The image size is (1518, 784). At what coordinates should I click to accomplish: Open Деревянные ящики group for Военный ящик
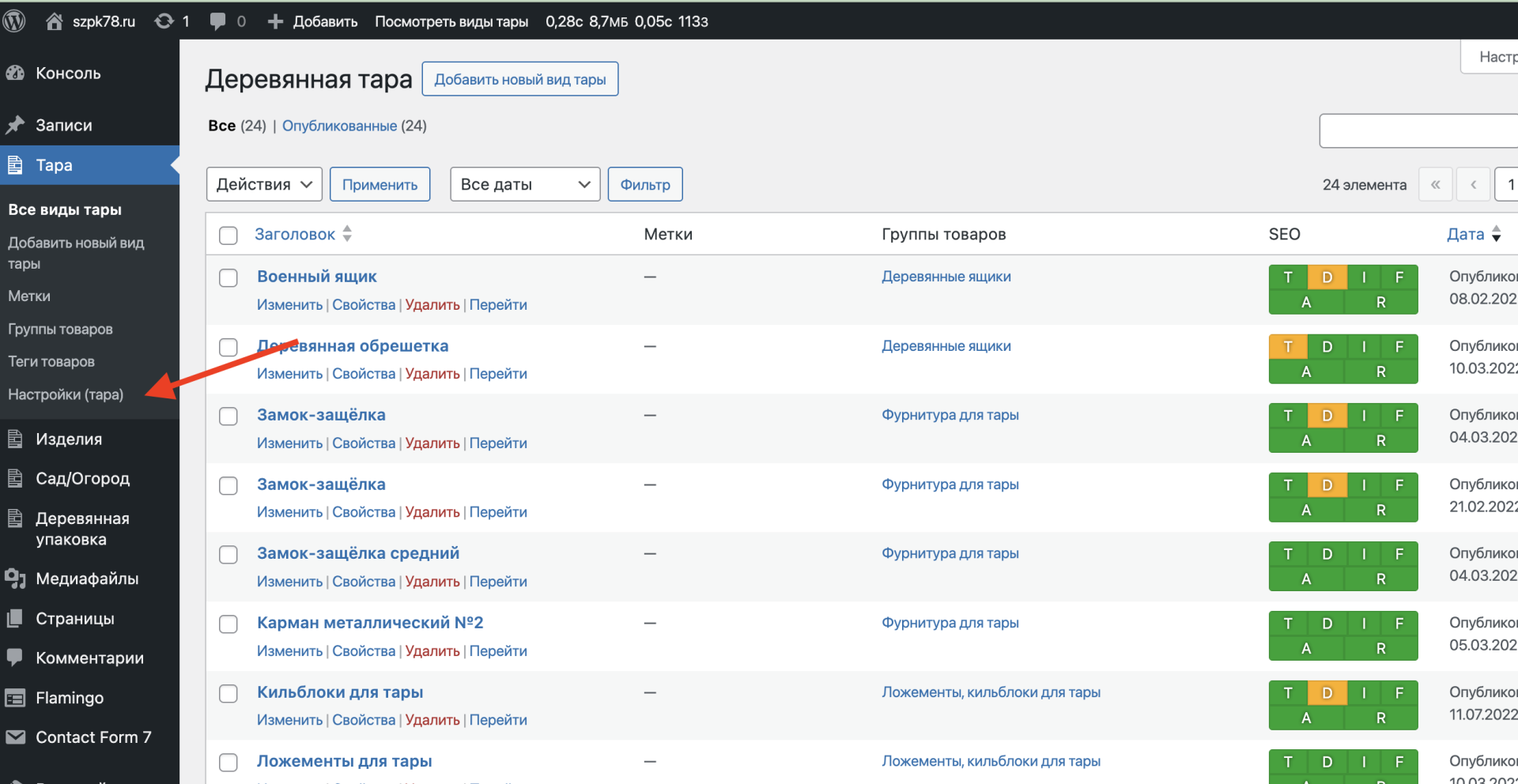(x=946, y=277)
